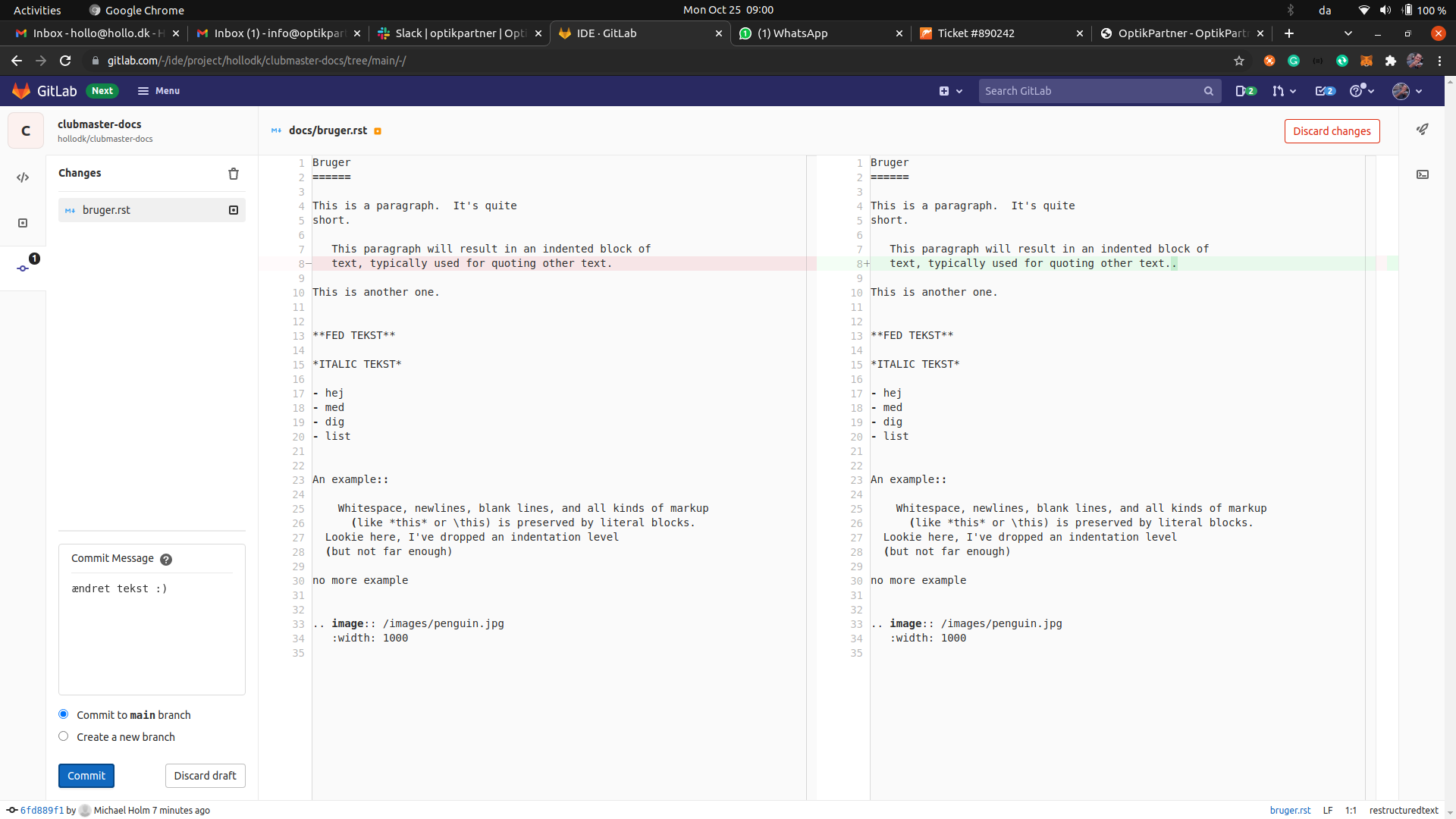Screen dimensions: 1456x819
Task: Click the Discard changes button
Action: 1332,131
